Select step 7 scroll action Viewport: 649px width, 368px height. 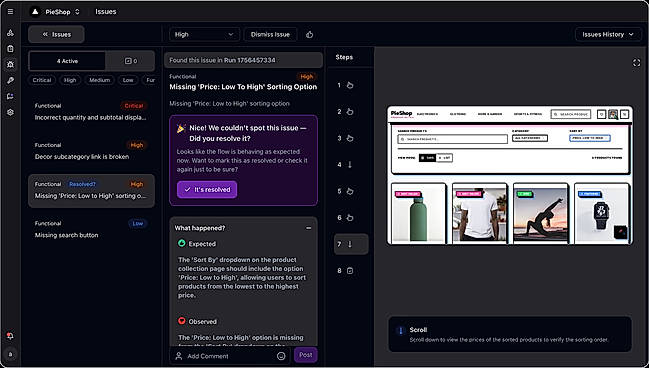point(351,244)
